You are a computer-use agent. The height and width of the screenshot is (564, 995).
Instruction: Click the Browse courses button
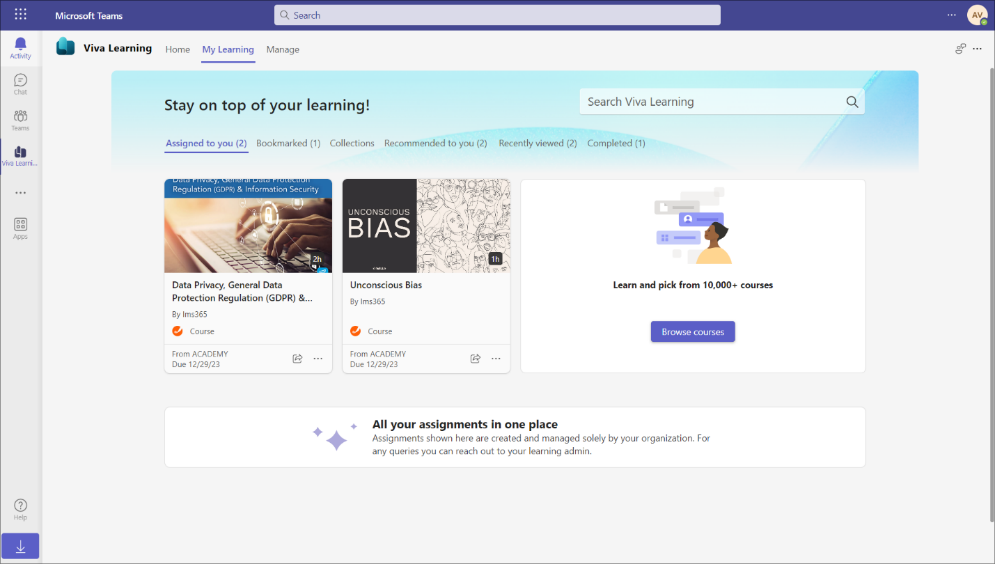click(x=692, y=332)
